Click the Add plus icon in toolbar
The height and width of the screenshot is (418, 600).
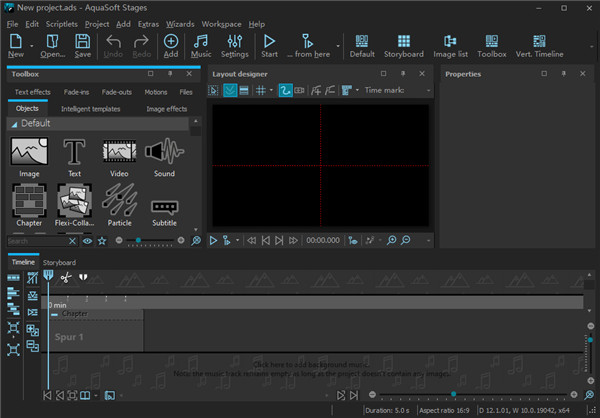point(171,42)
